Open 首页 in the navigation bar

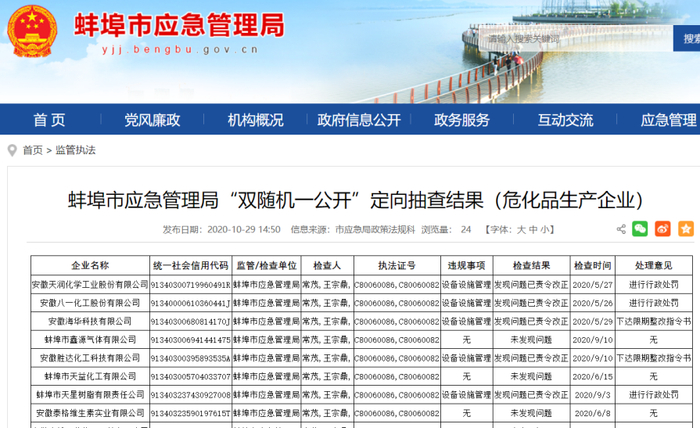point(50,120)
